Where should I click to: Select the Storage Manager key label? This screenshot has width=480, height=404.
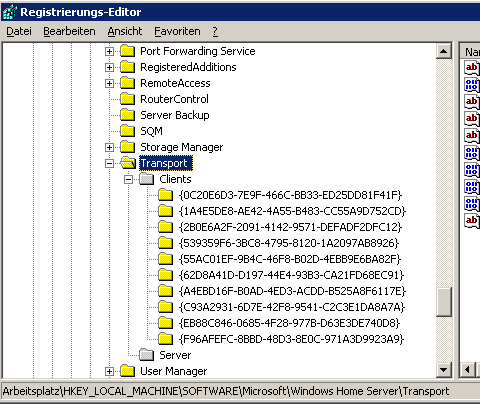[x=182, y=147]
